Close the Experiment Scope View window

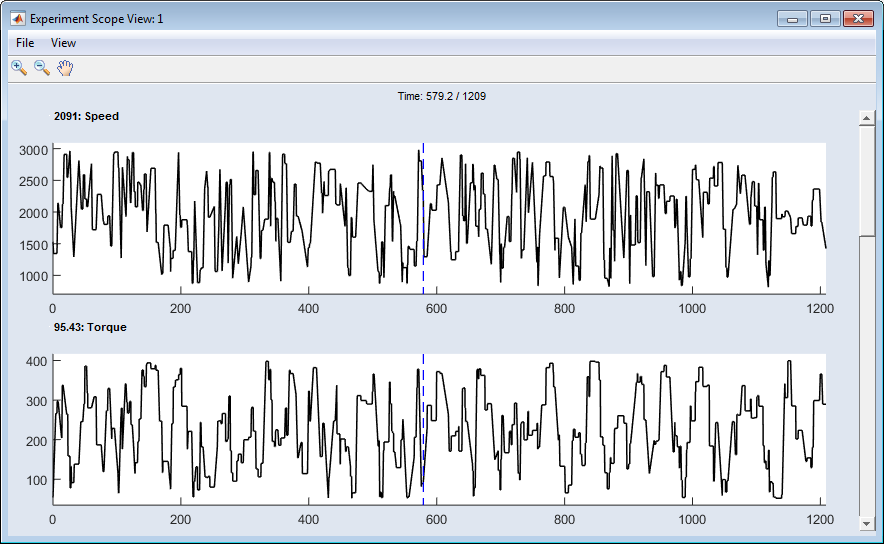coord(858,19)
